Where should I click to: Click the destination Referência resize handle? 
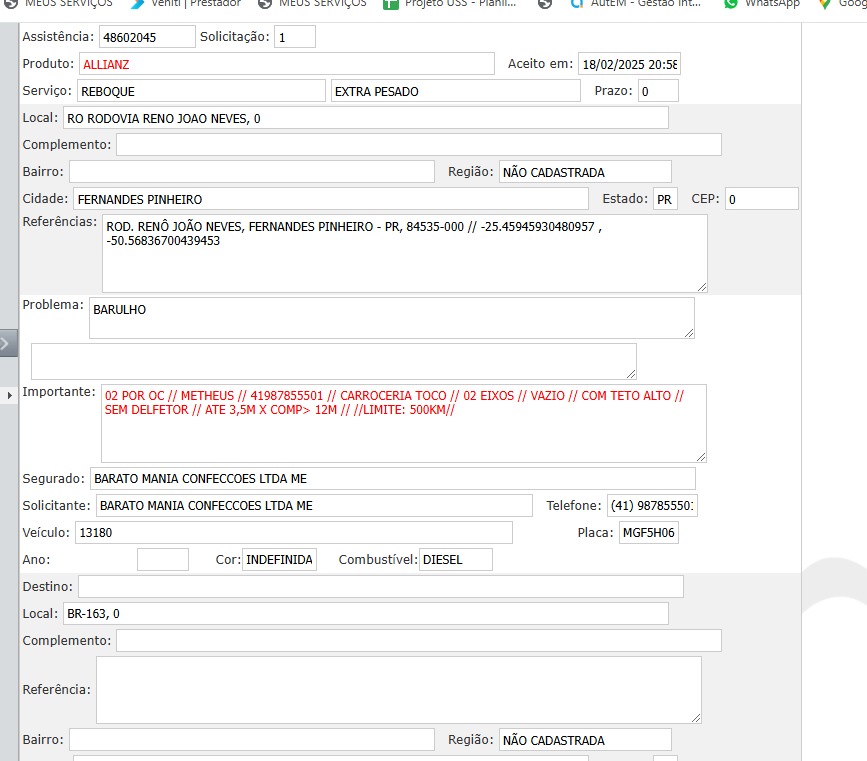(x=696, y=718)
